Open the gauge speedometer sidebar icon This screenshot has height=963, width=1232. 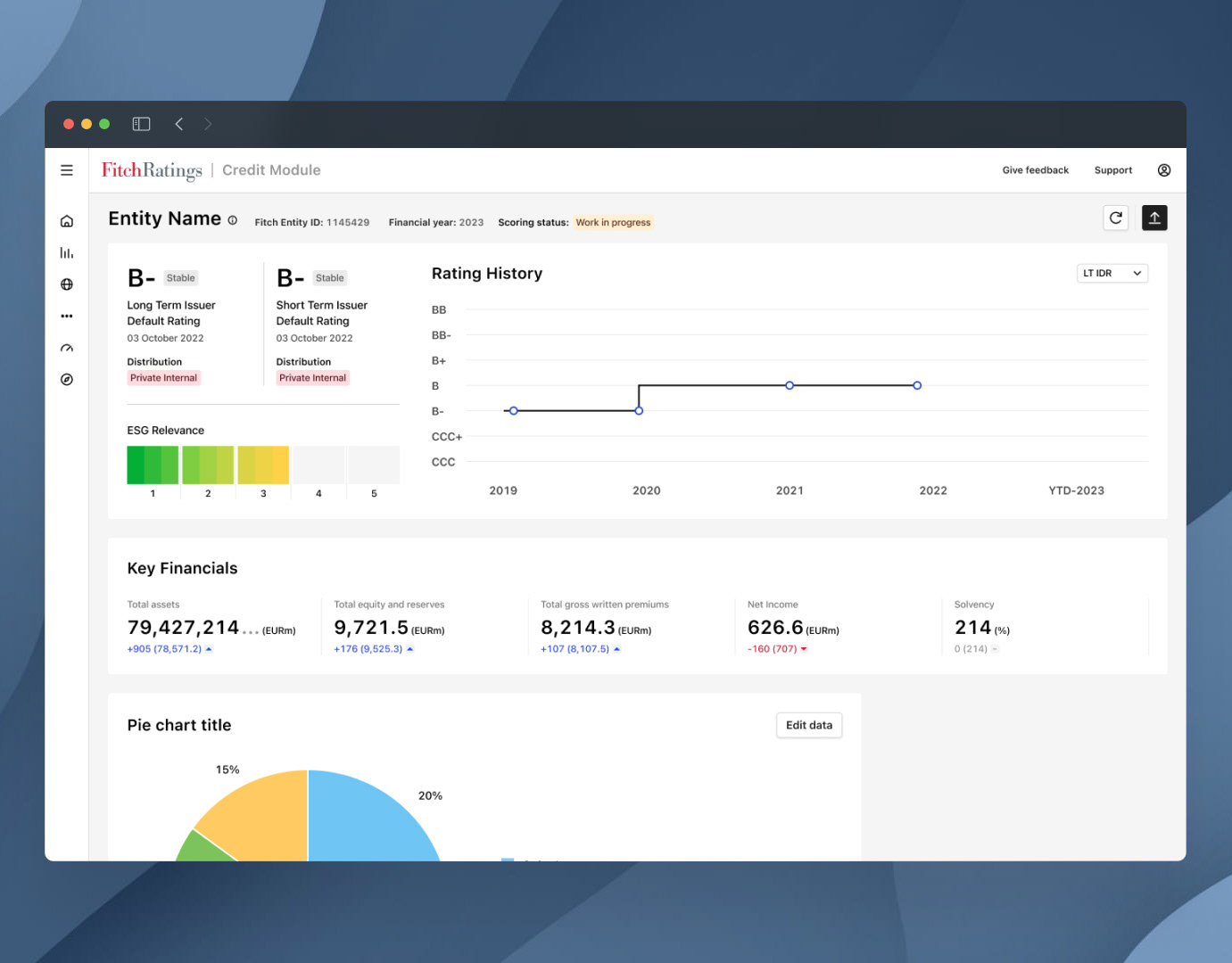(67, 348)
